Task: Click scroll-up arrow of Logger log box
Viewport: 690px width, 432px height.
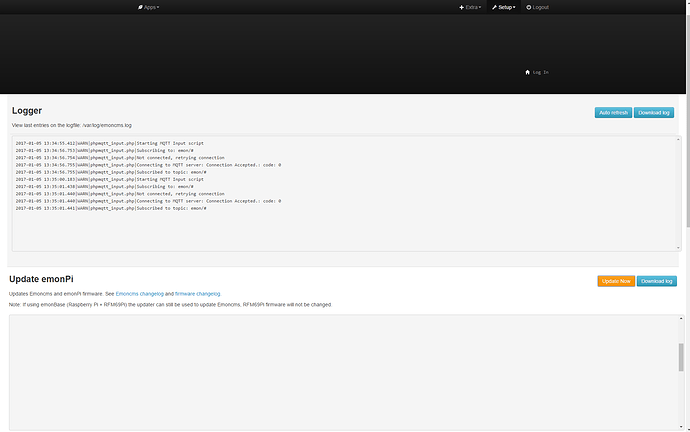Action: (x=678, y=139)
